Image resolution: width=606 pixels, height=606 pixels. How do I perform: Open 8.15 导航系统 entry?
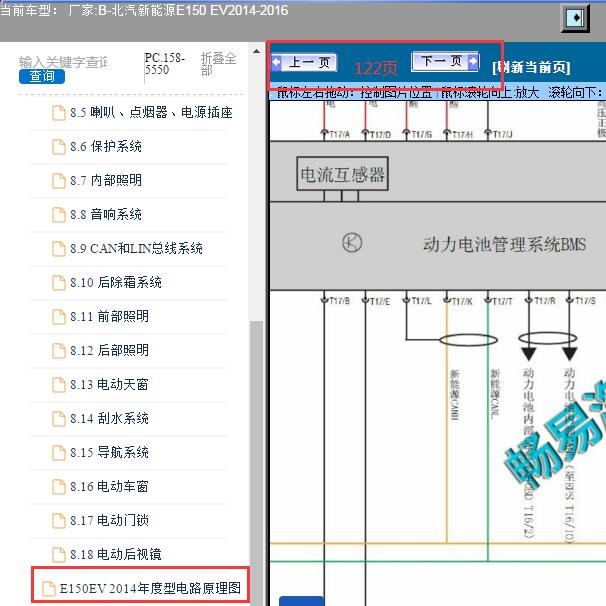coord(109,453)
